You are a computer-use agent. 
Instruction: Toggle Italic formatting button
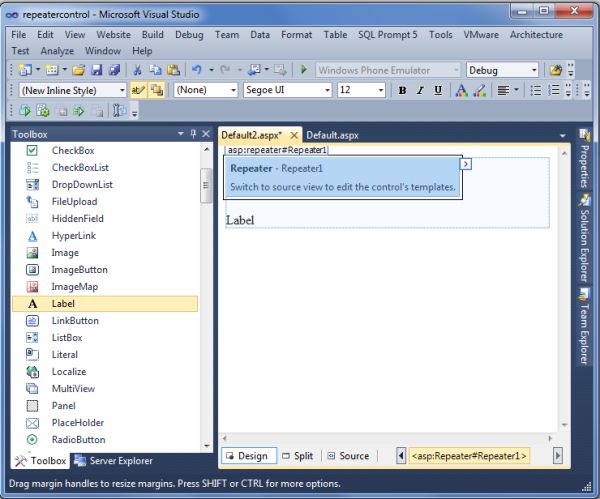pyautogui.click(x=420, y=91)
